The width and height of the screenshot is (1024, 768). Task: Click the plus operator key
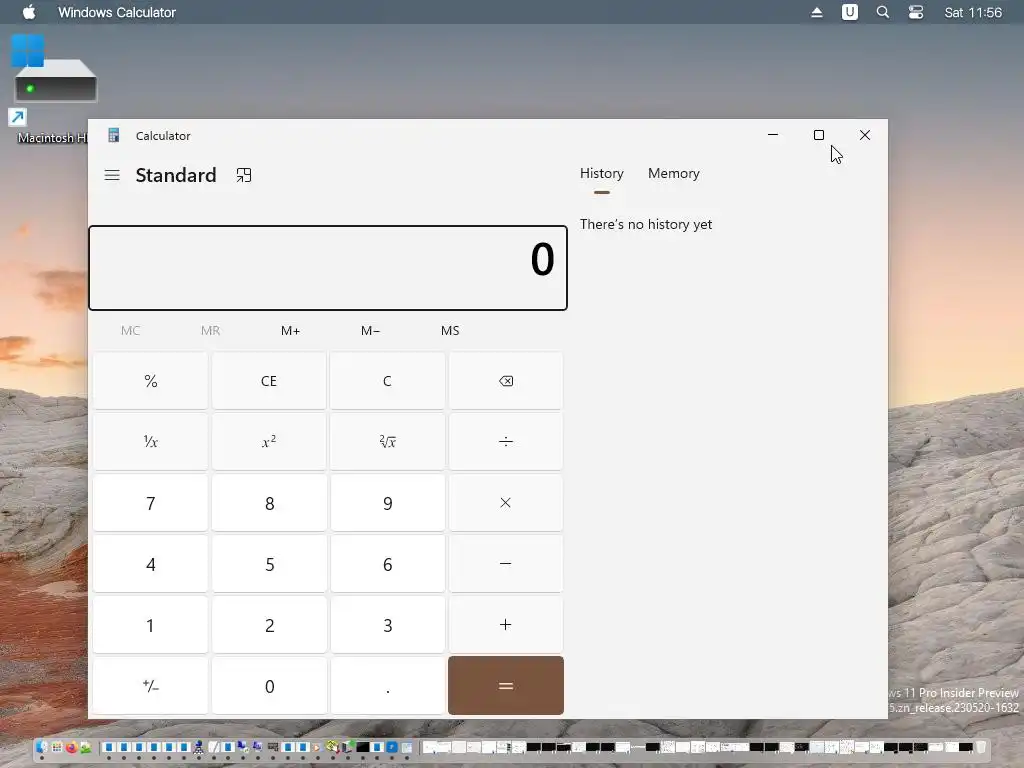505,625
